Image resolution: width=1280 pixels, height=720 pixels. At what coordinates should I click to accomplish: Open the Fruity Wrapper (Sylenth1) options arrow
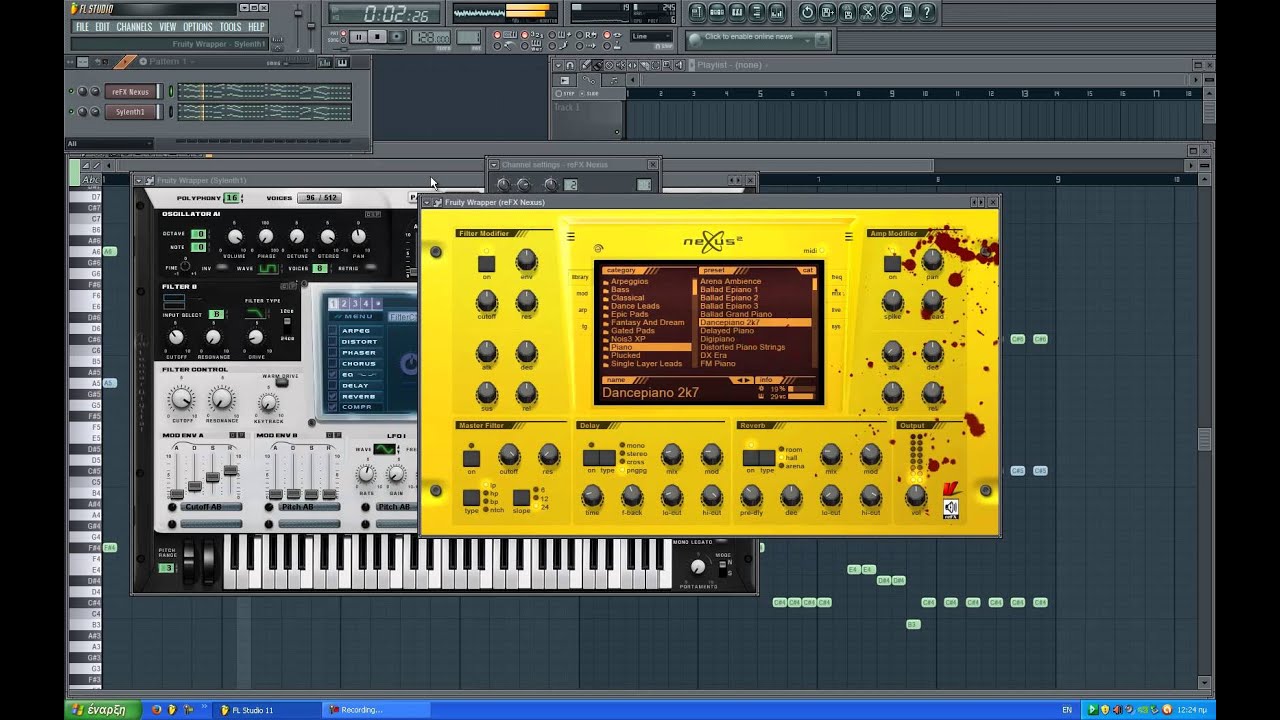point(139,180)
